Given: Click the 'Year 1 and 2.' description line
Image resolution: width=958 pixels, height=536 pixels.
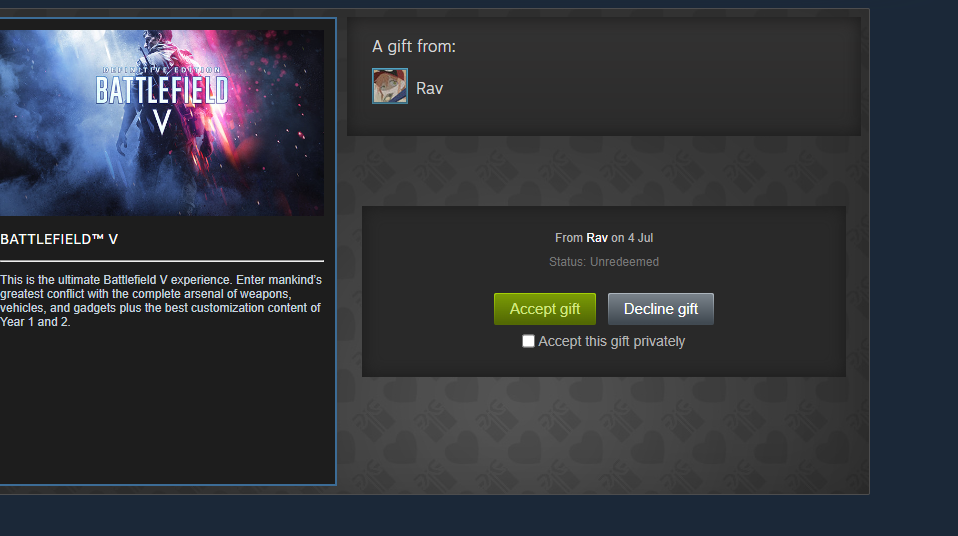Looking at the screenshot, I should (x=35, y=322).
